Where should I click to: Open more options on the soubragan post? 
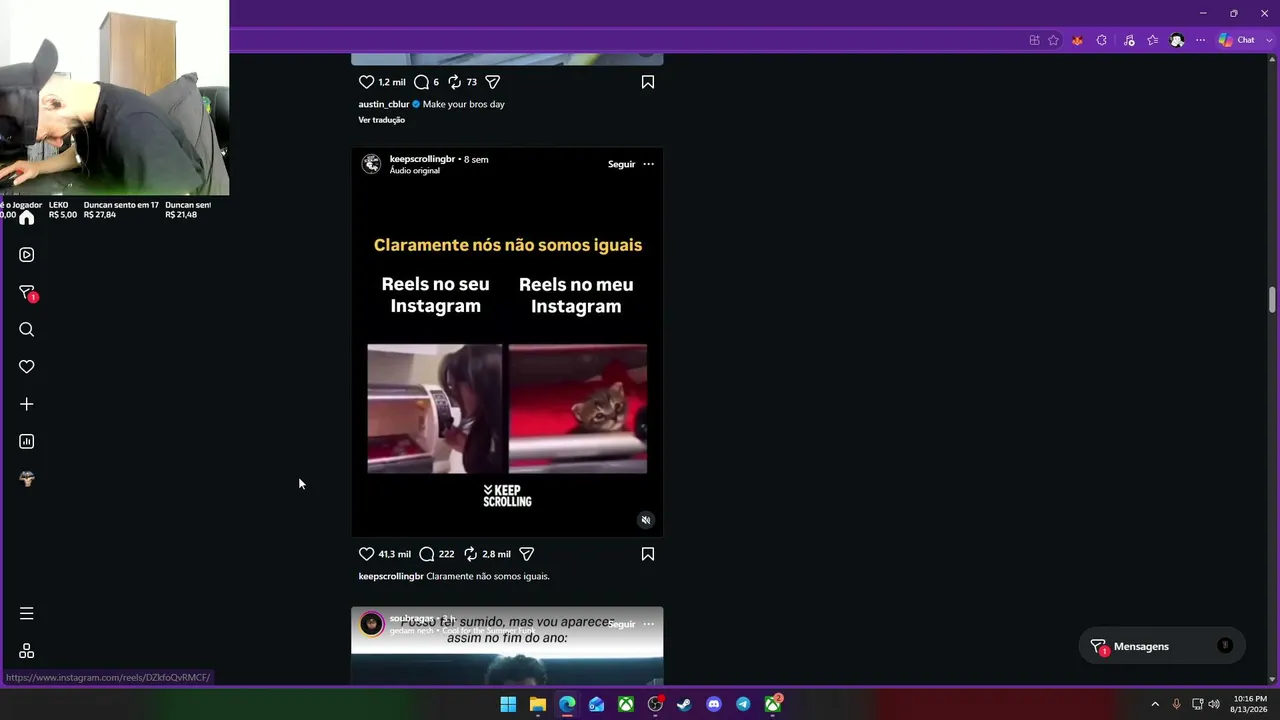tap(649, 624)
